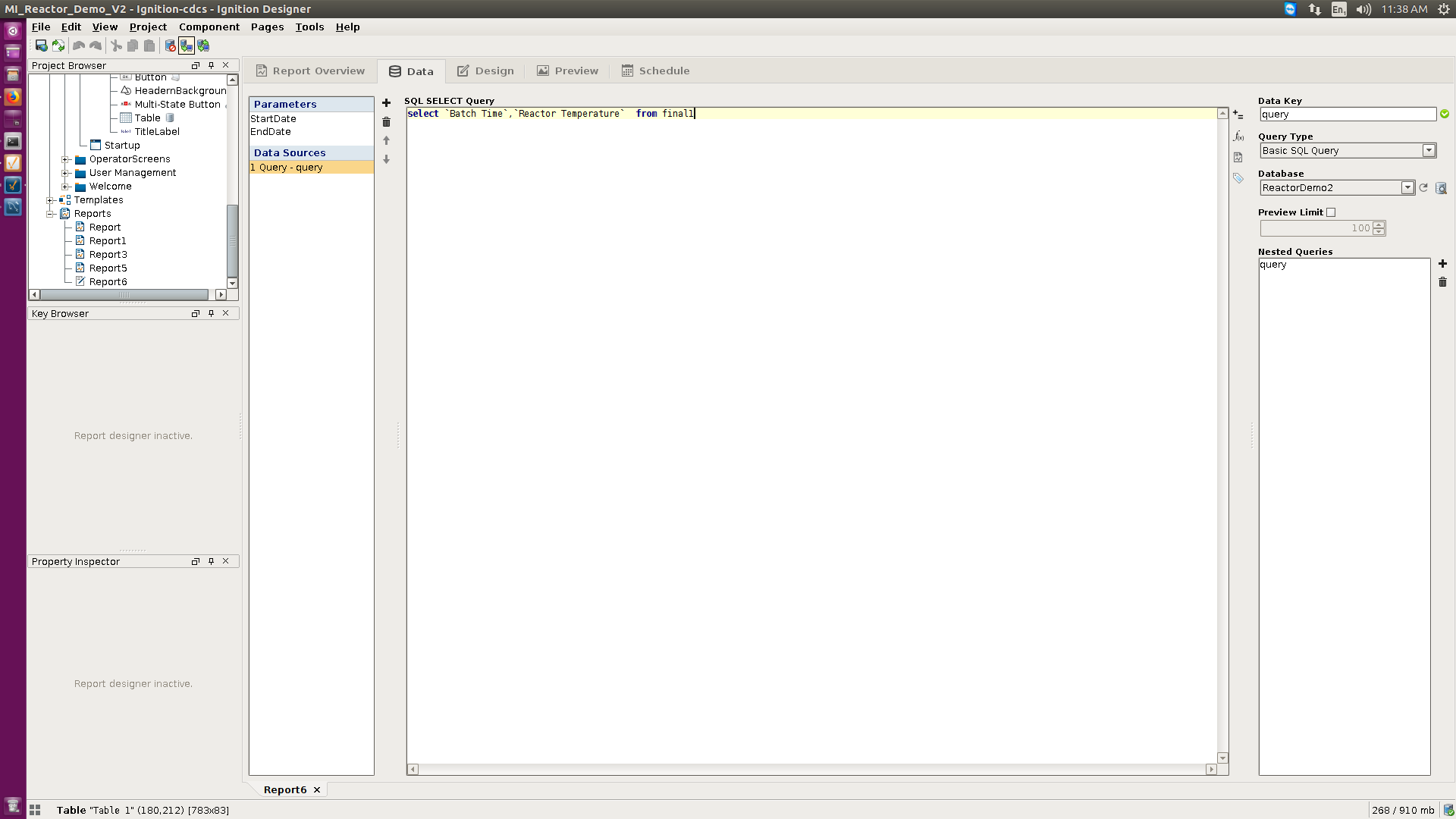The width and height of the screenshot is (1456, 819).
Task: Open the Component menu
Action: tap(209, 27)
